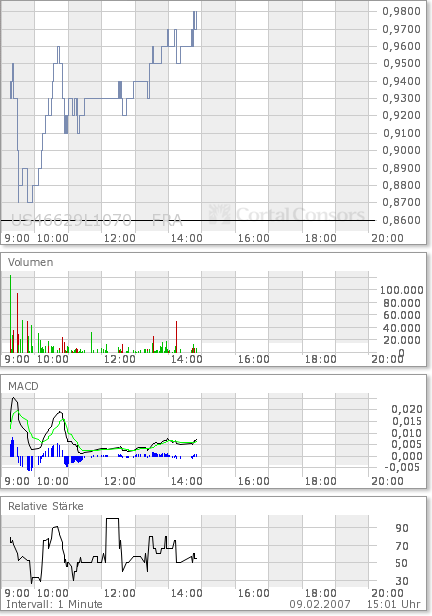Click the MACD panel title
The image size is (432, 616).
point(23,386)
